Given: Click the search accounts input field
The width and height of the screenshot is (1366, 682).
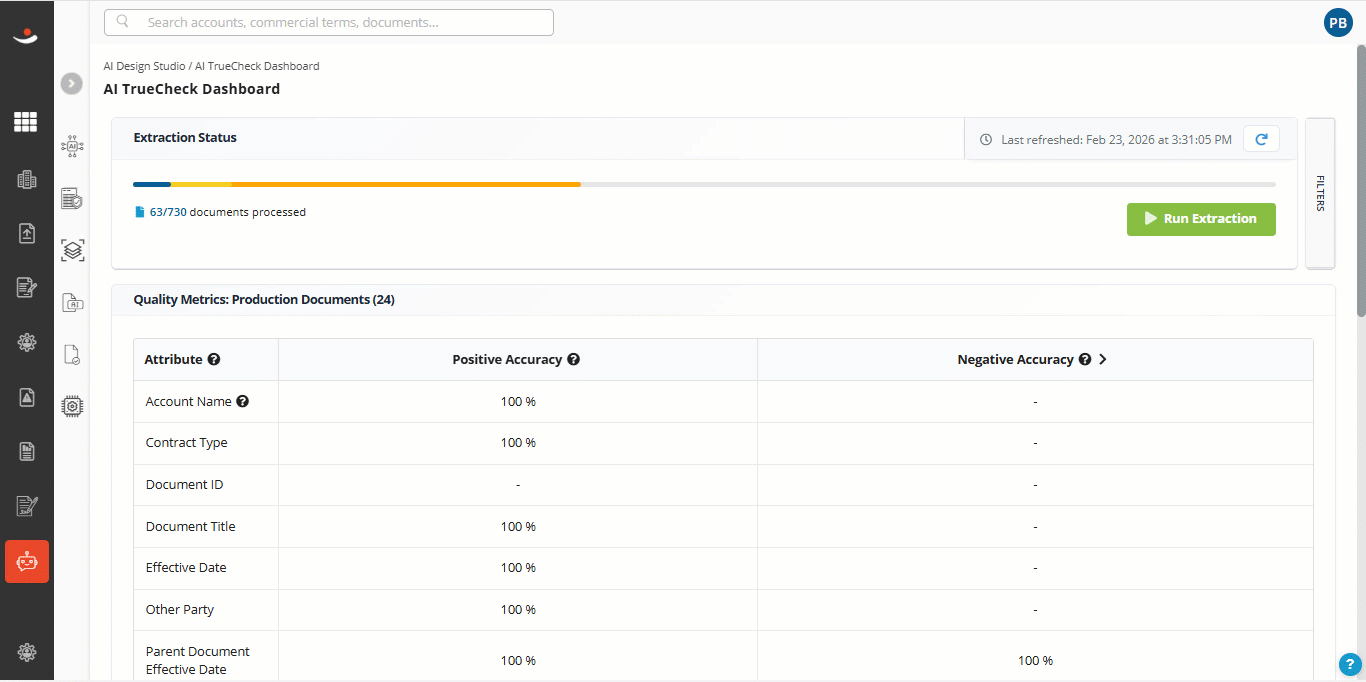Looking at the screenshot, I should coord(329,22).
